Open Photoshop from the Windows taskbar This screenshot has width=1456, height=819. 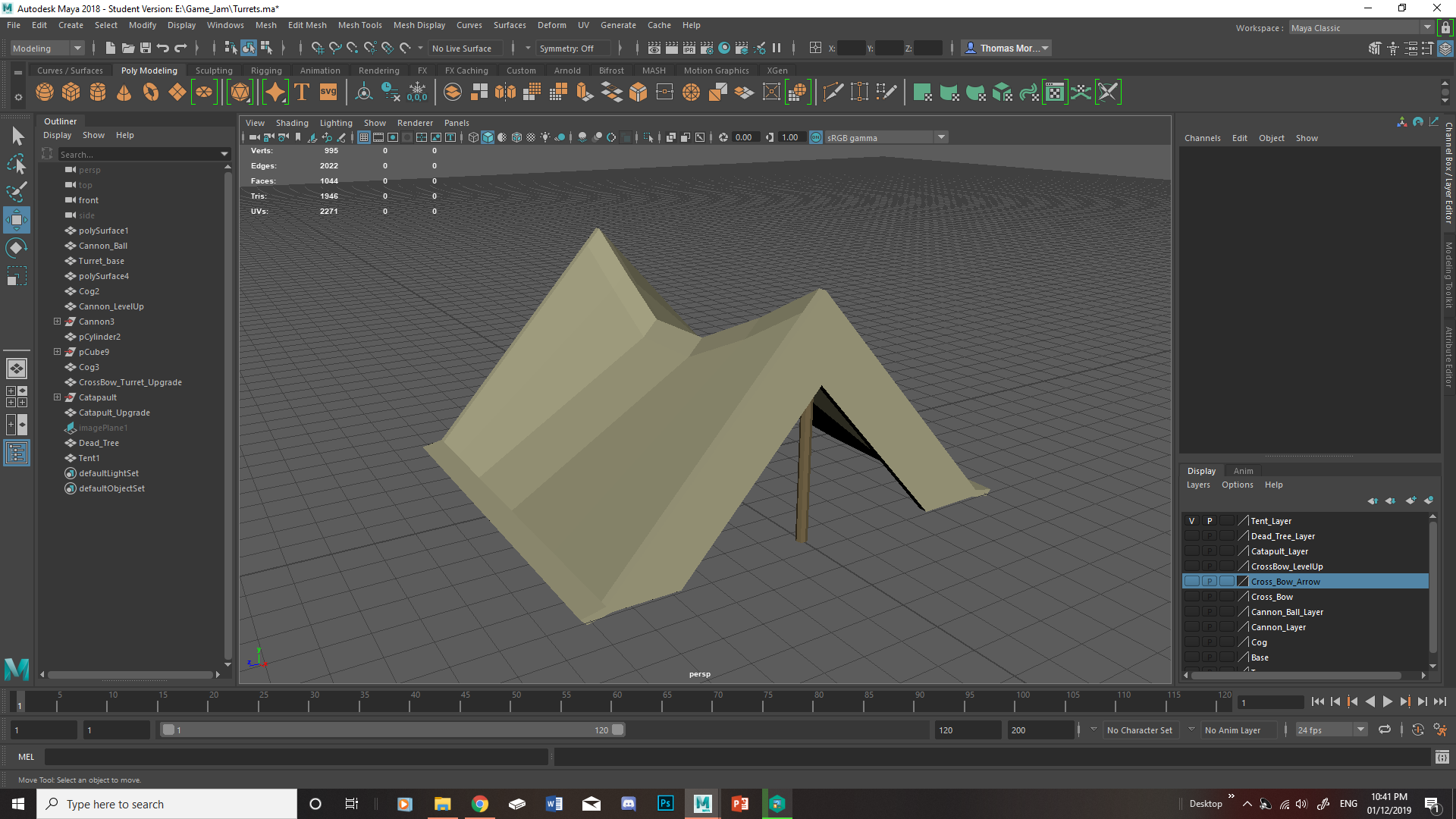tap(665, 804)
